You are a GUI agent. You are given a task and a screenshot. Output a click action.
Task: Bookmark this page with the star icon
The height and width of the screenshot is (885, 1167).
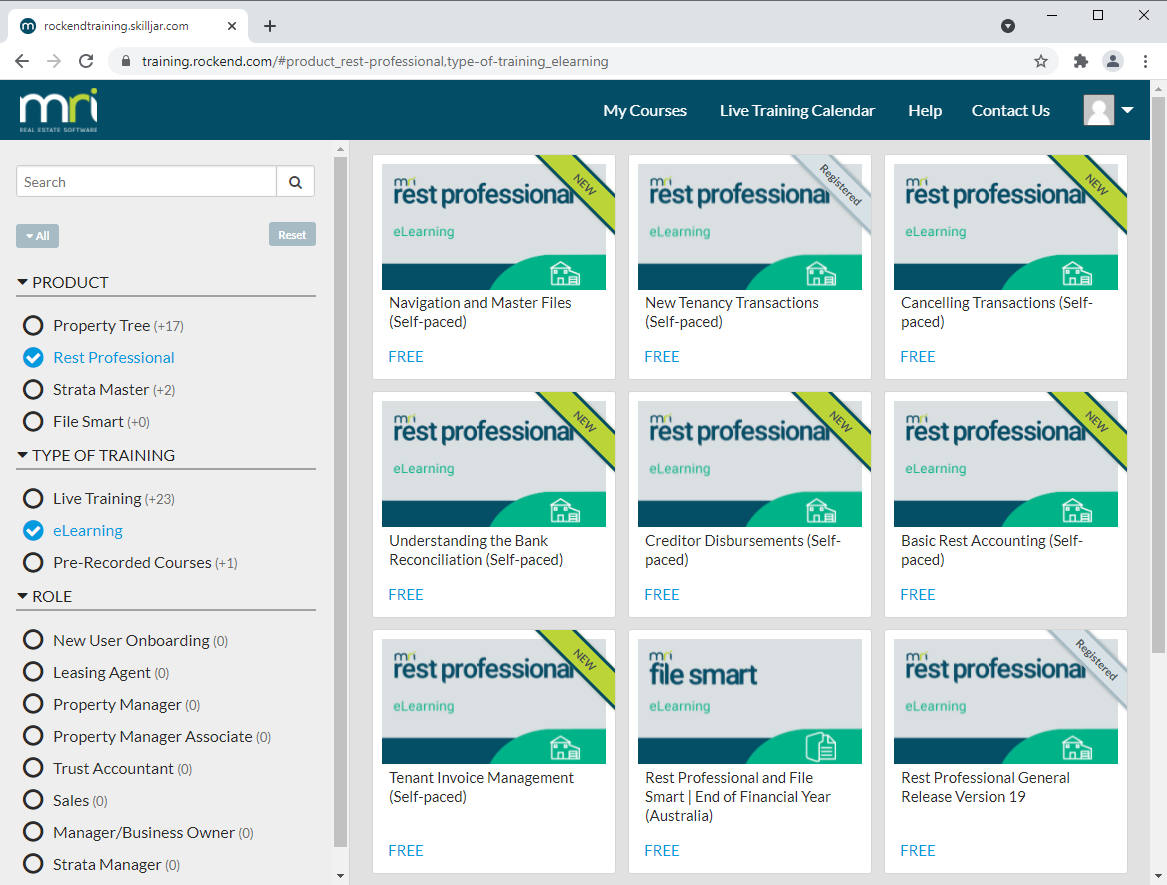point(1040,61)
